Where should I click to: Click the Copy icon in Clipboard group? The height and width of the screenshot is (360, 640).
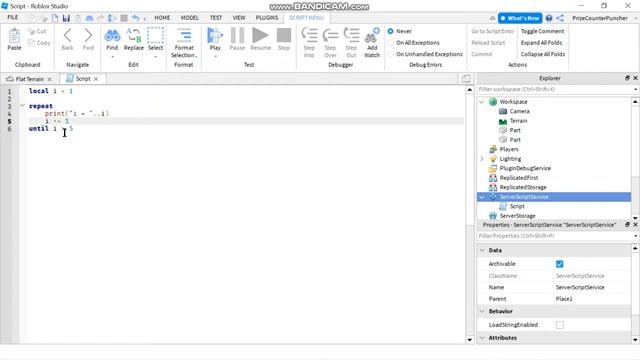point(31,42)
